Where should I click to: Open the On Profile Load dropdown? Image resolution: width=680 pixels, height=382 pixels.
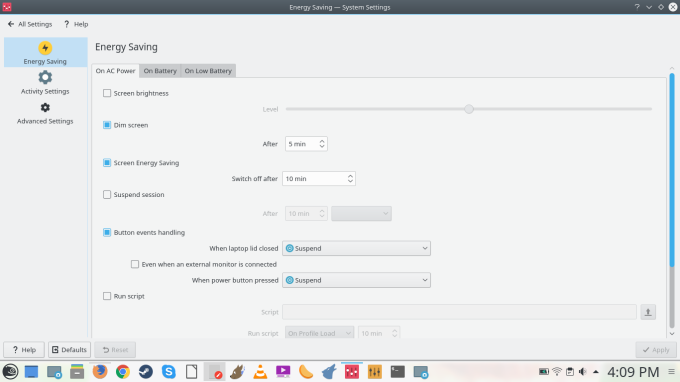[319, 333]
